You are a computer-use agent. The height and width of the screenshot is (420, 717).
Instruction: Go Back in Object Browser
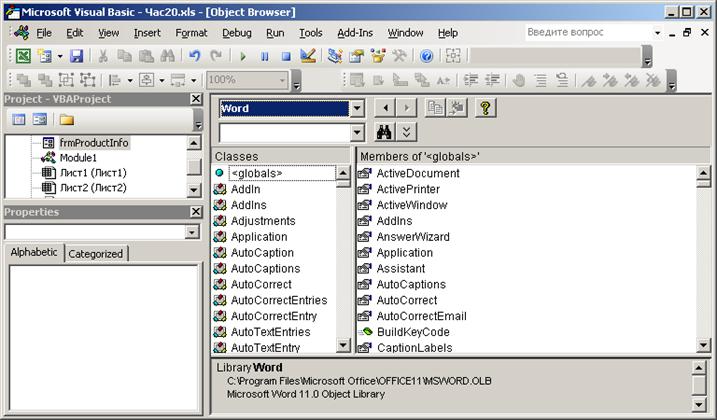click(x=385, y=108)
